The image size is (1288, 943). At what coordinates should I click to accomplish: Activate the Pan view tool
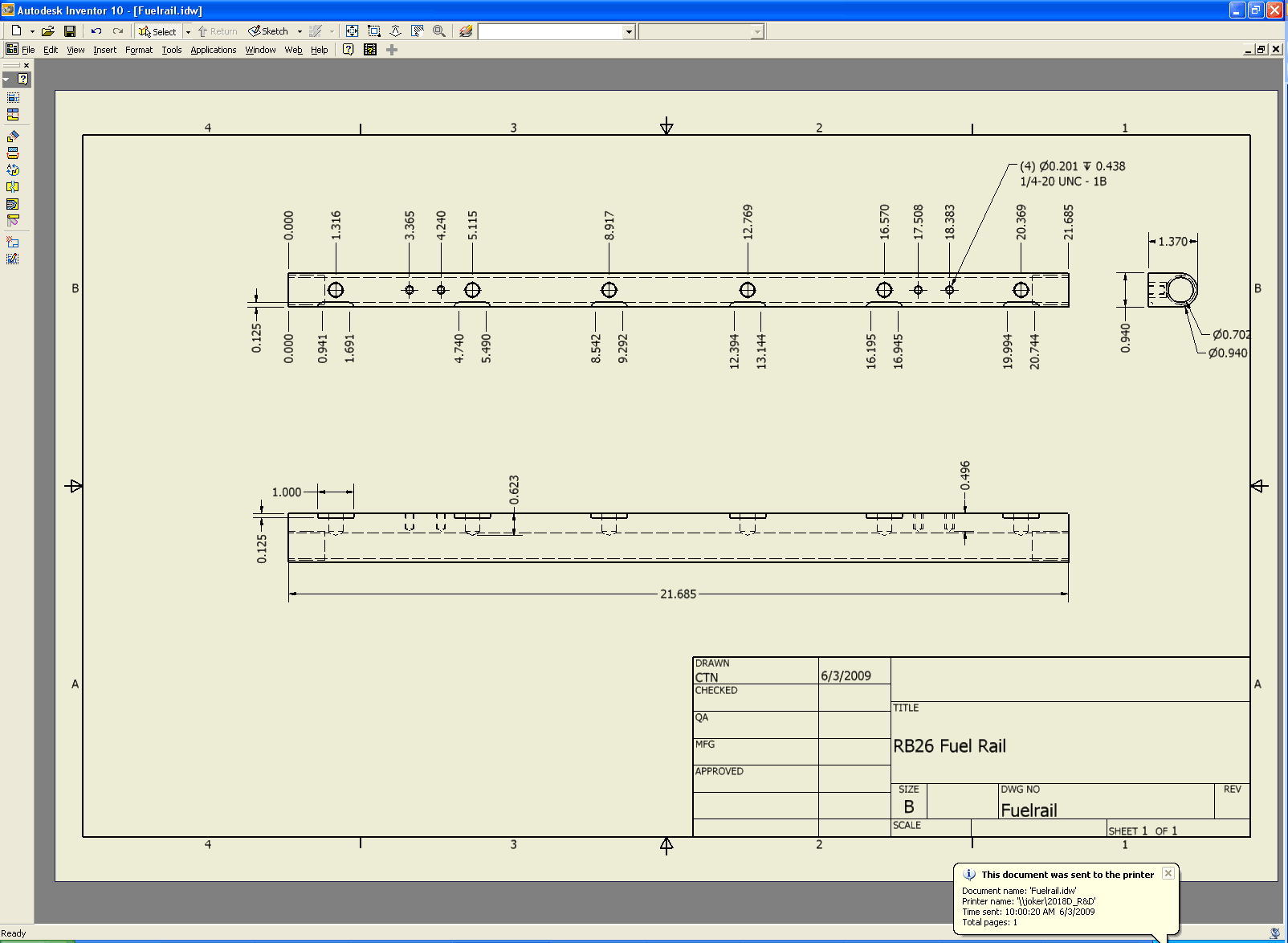tap(418, 31)
